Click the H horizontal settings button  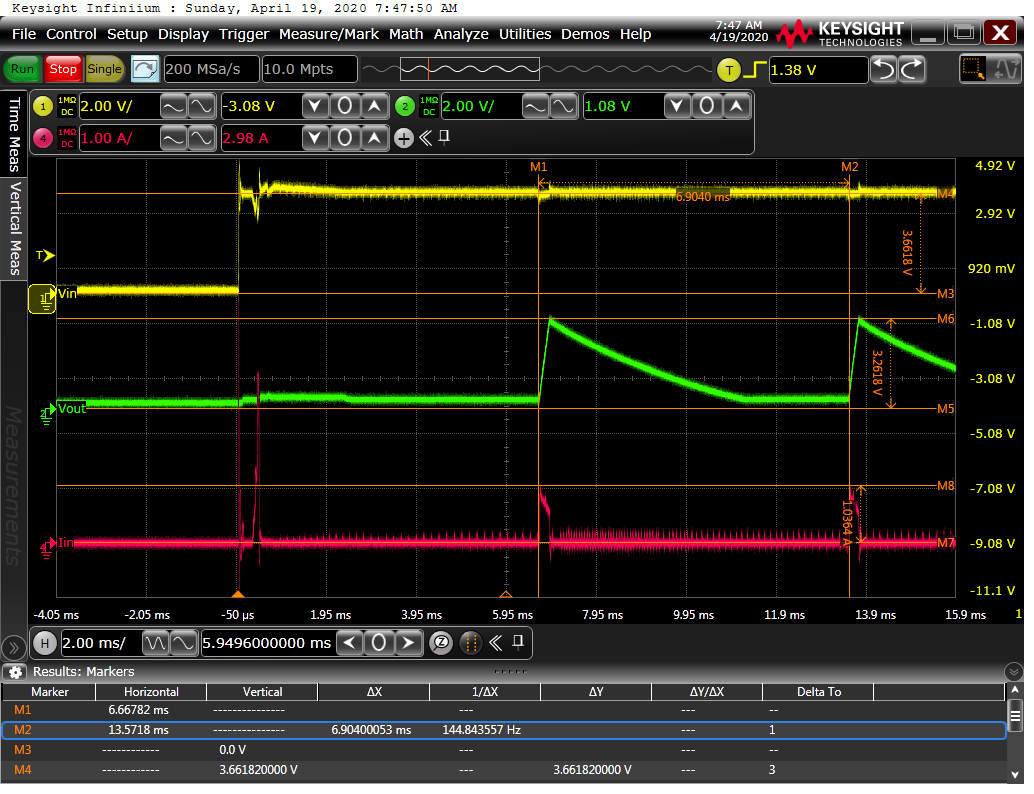(45, 642)
